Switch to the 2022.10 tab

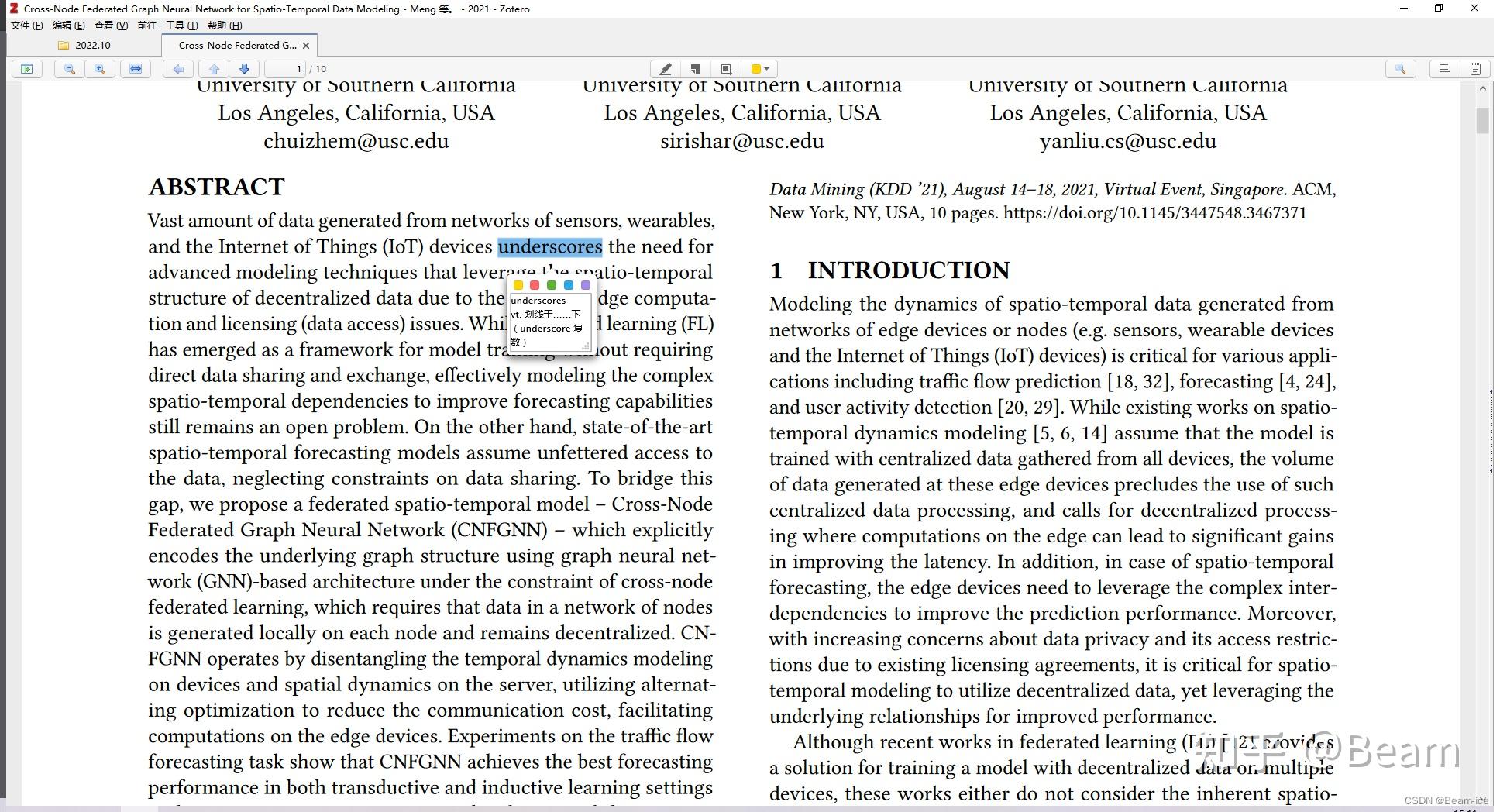pos(91,45)
